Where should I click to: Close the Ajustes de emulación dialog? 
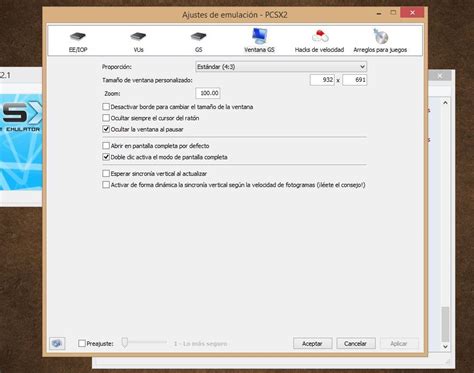(x=412, y=13)
